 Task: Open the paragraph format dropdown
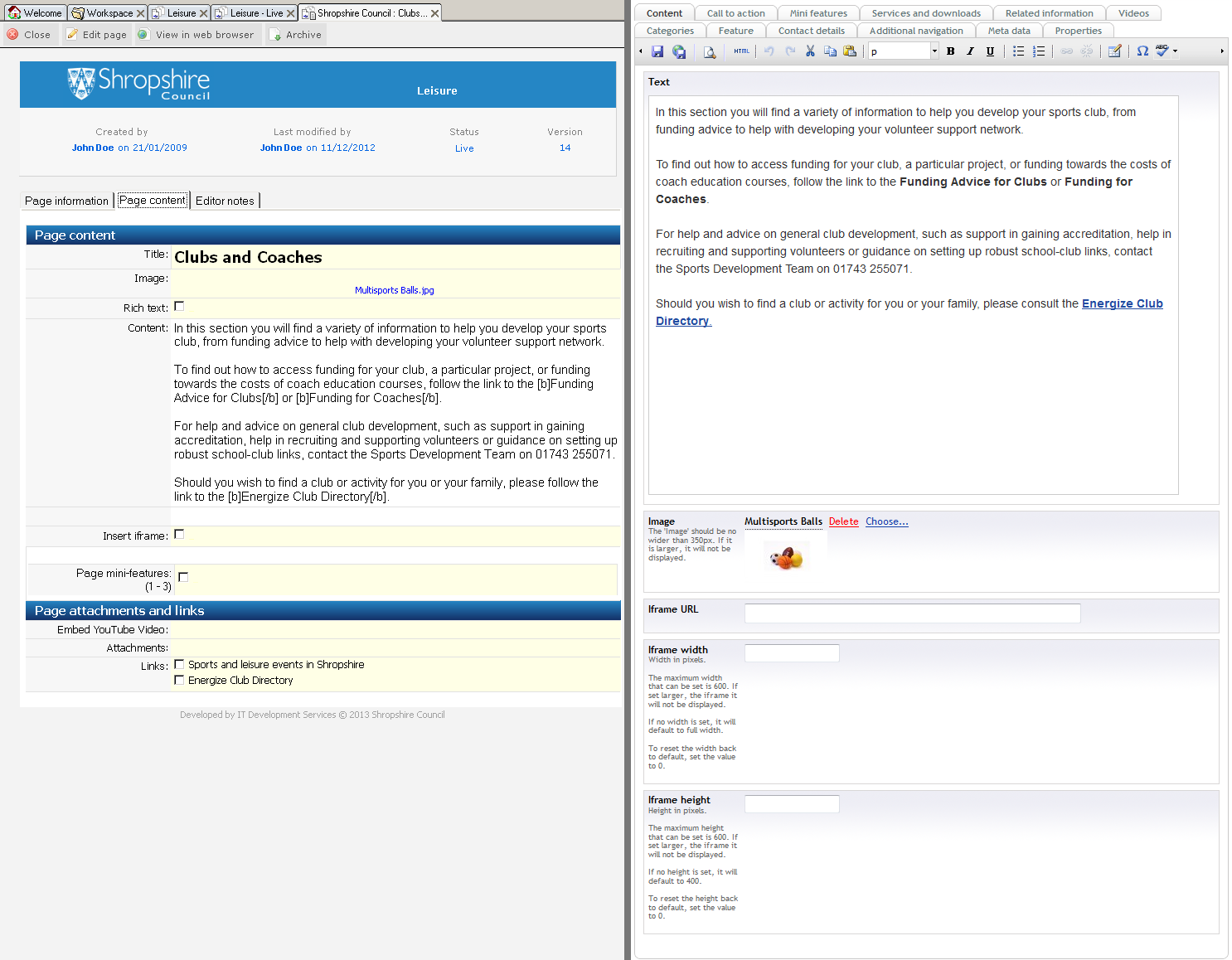click(934, 51)
